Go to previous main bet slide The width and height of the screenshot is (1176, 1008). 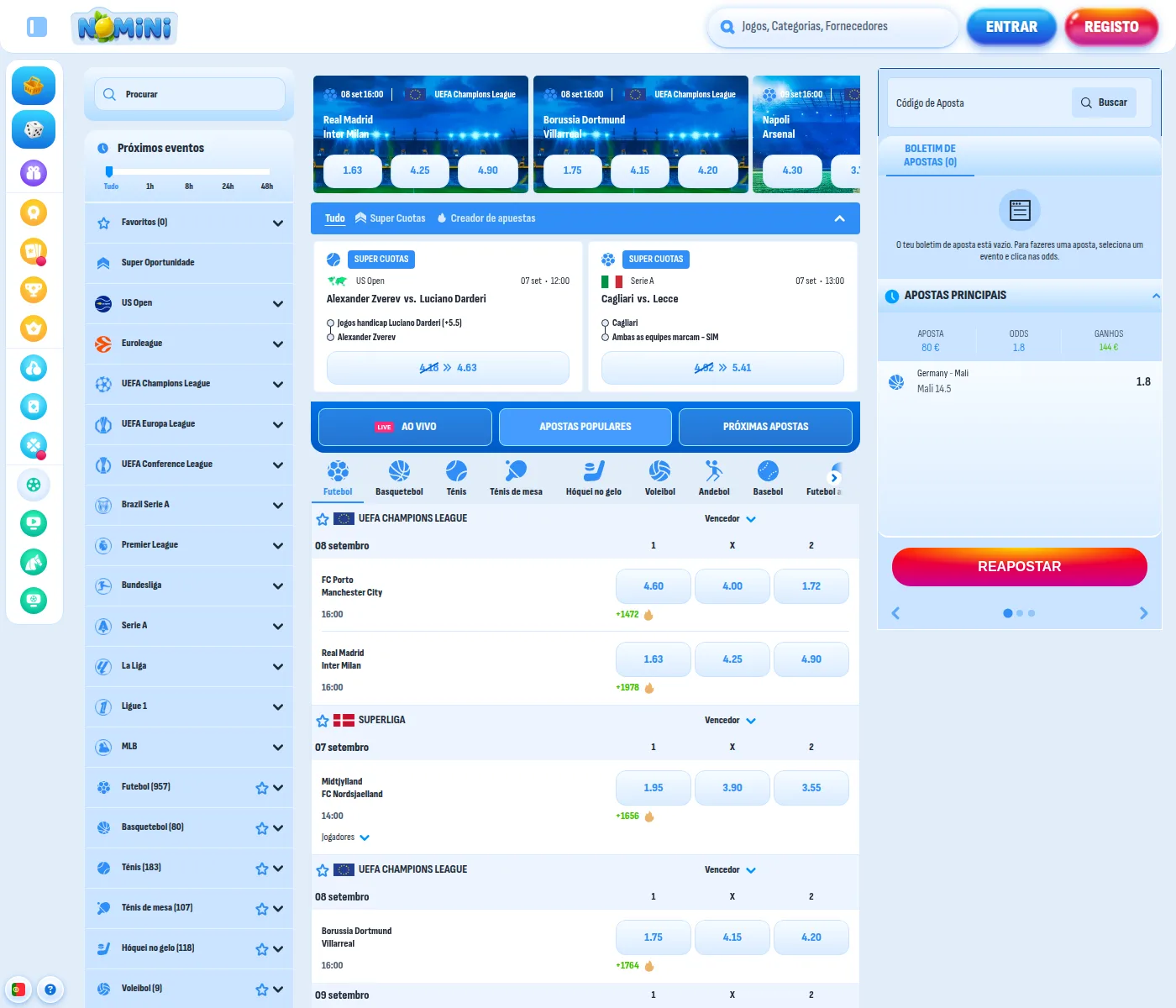[x=895, y=613]
